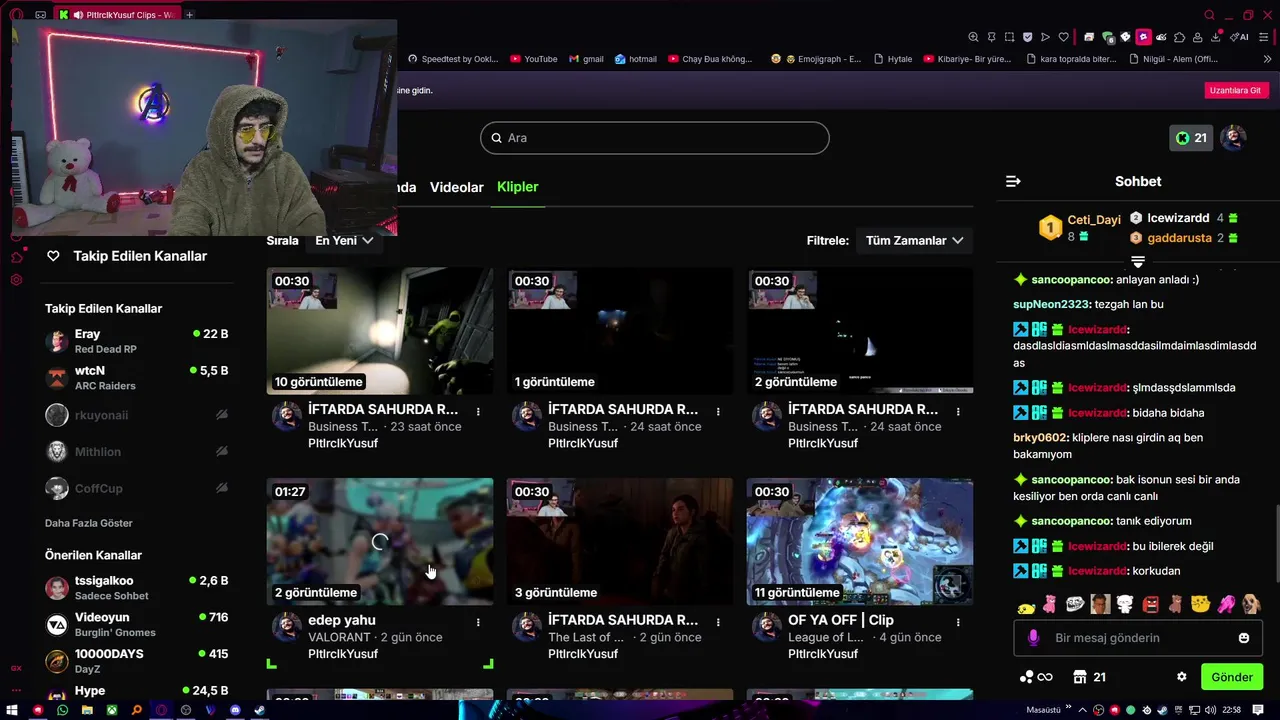Click browser zoom magnifier toolbar icon

pos(973,37)
